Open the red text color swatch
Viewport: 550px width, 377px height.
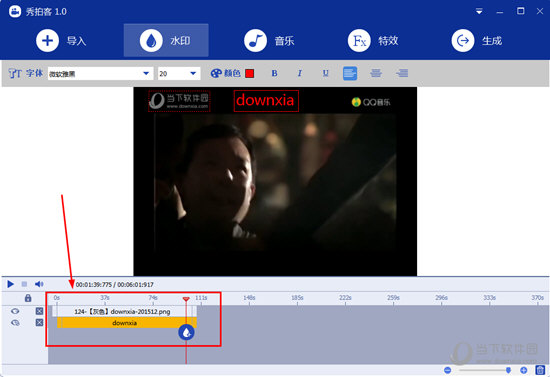(x=249, y=73)
